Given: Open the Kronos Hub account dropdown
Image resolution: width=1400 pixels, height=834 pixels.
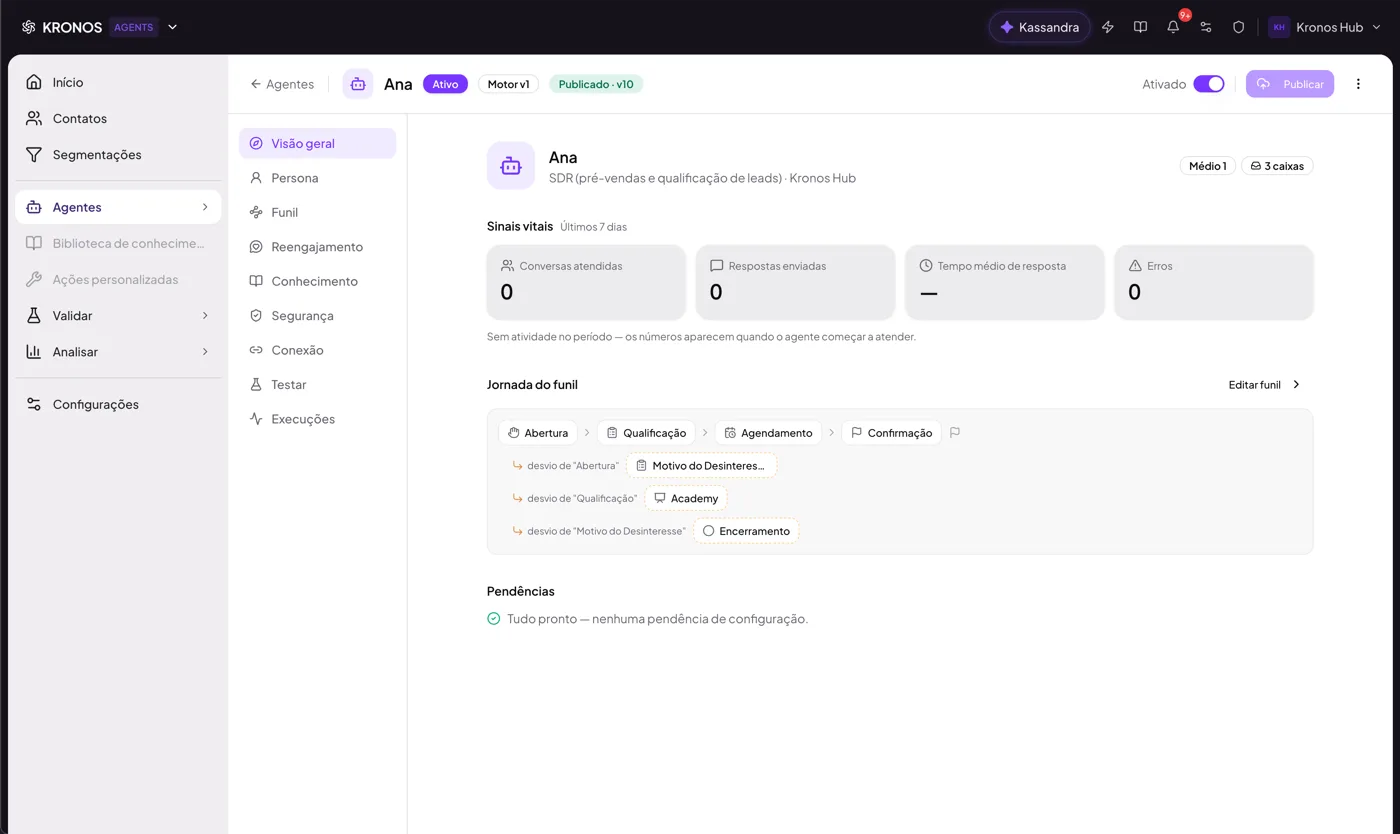Looking at the screenshot, I should pyautogui.click(x=1325, y=27).
